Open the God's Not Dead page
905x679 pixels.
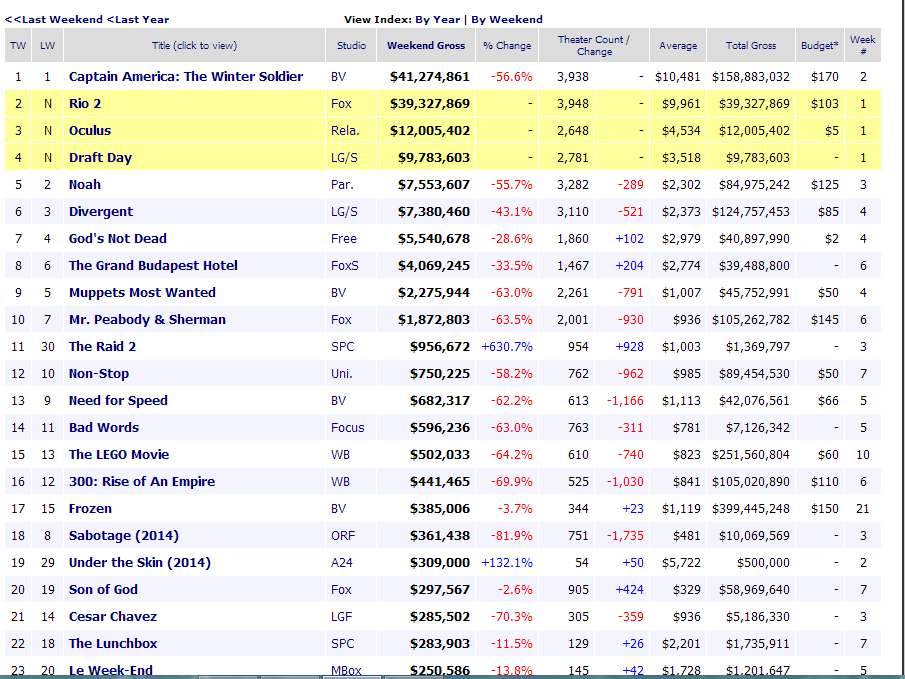coord(118,238)
